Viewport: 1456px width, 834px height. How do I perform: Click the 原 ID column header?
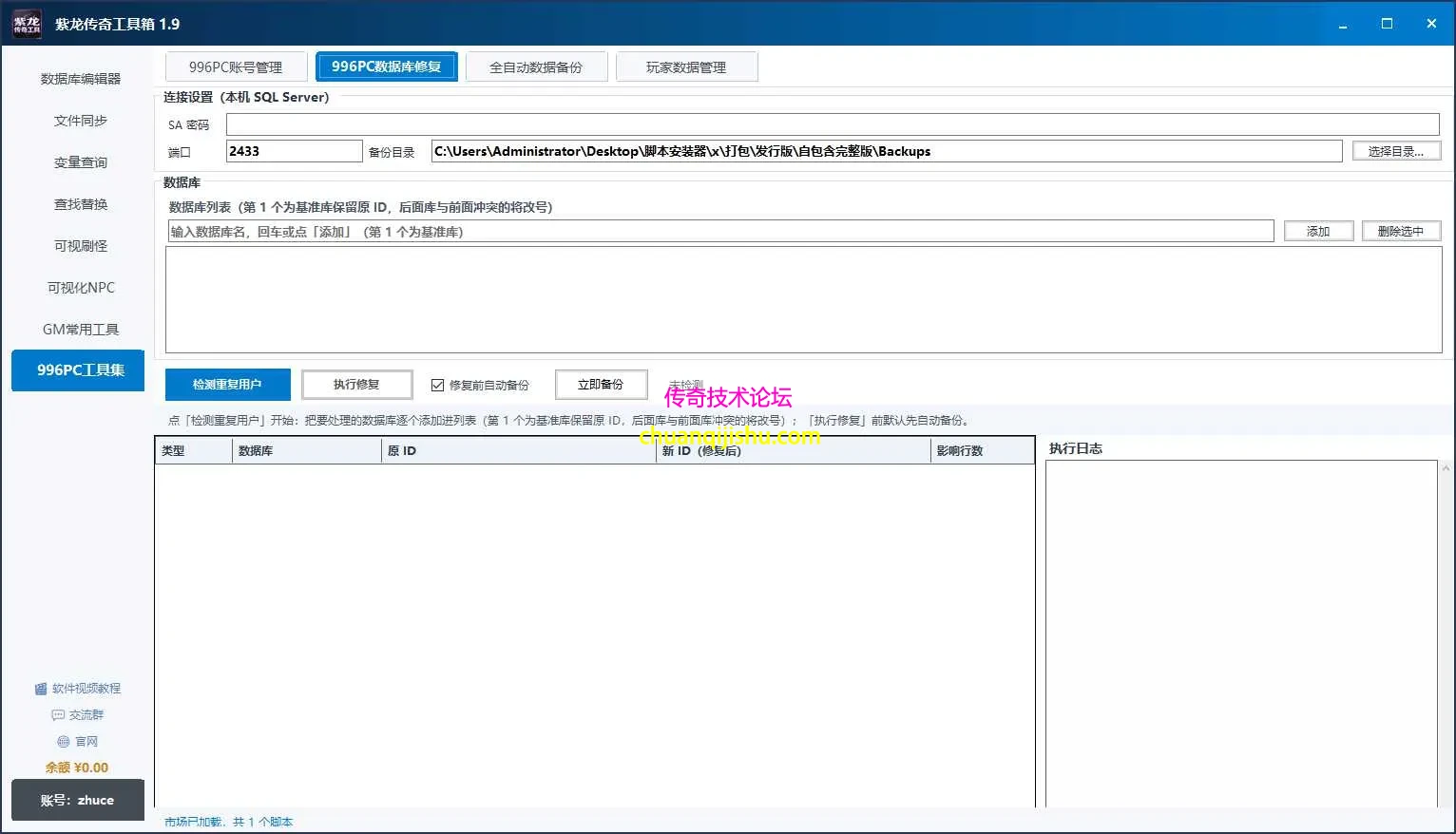click(519, 451)
